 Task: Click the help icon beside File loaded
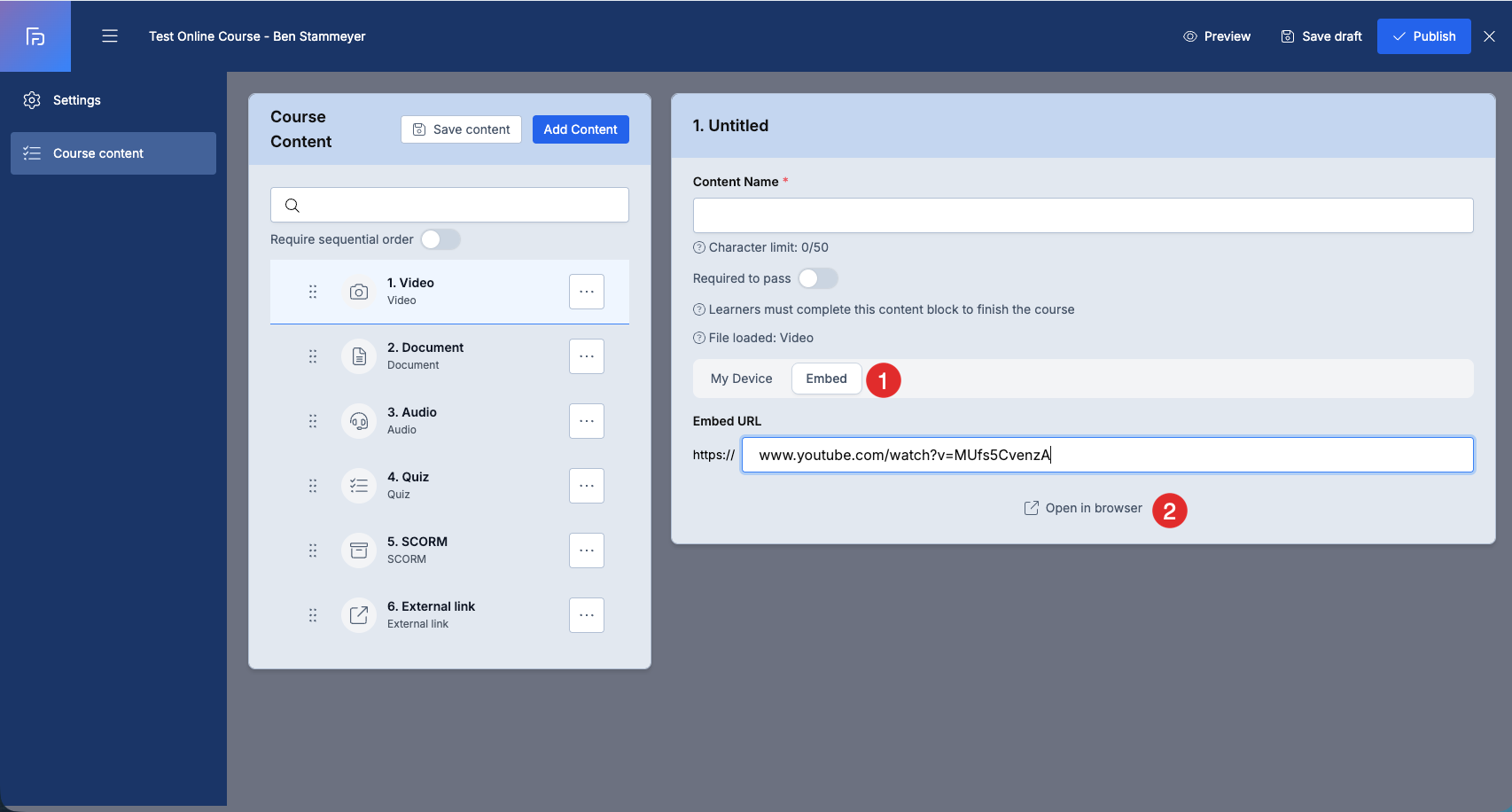click(x=699, y=338)
